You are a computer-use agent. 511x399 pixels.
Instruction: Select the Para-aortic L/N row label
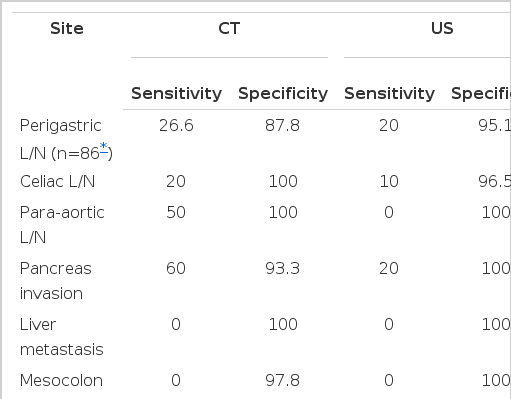[62, 225]
